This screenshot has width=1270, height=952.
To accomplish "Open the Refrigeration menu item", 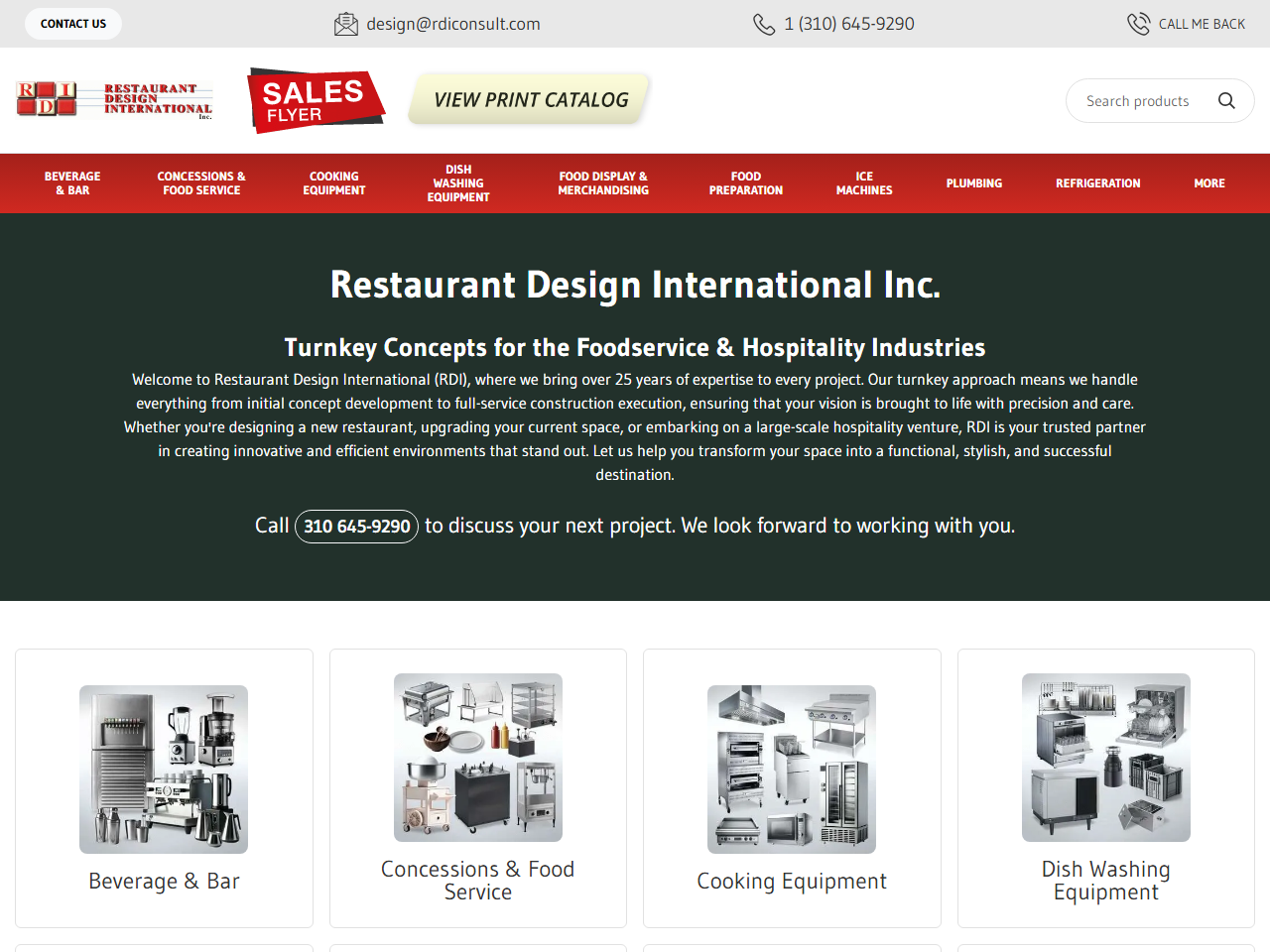I will [x=1098, y=183].
